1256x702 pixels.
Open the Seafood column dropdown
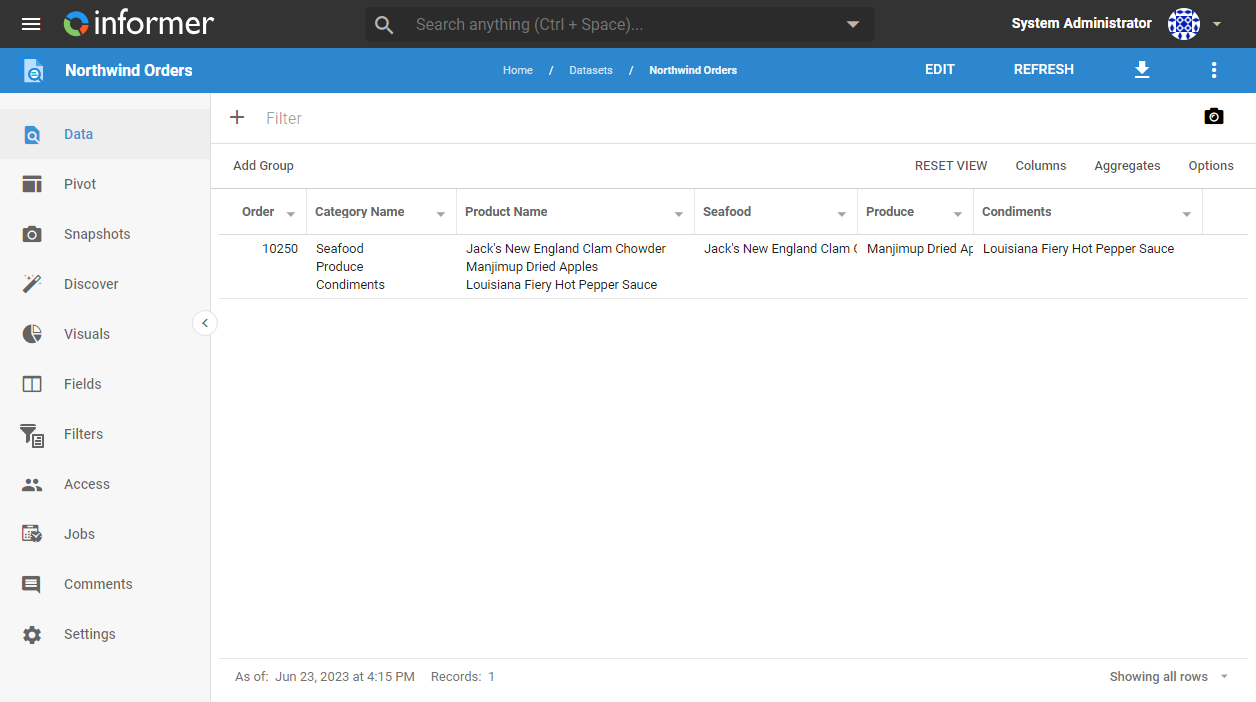[842, 214]
